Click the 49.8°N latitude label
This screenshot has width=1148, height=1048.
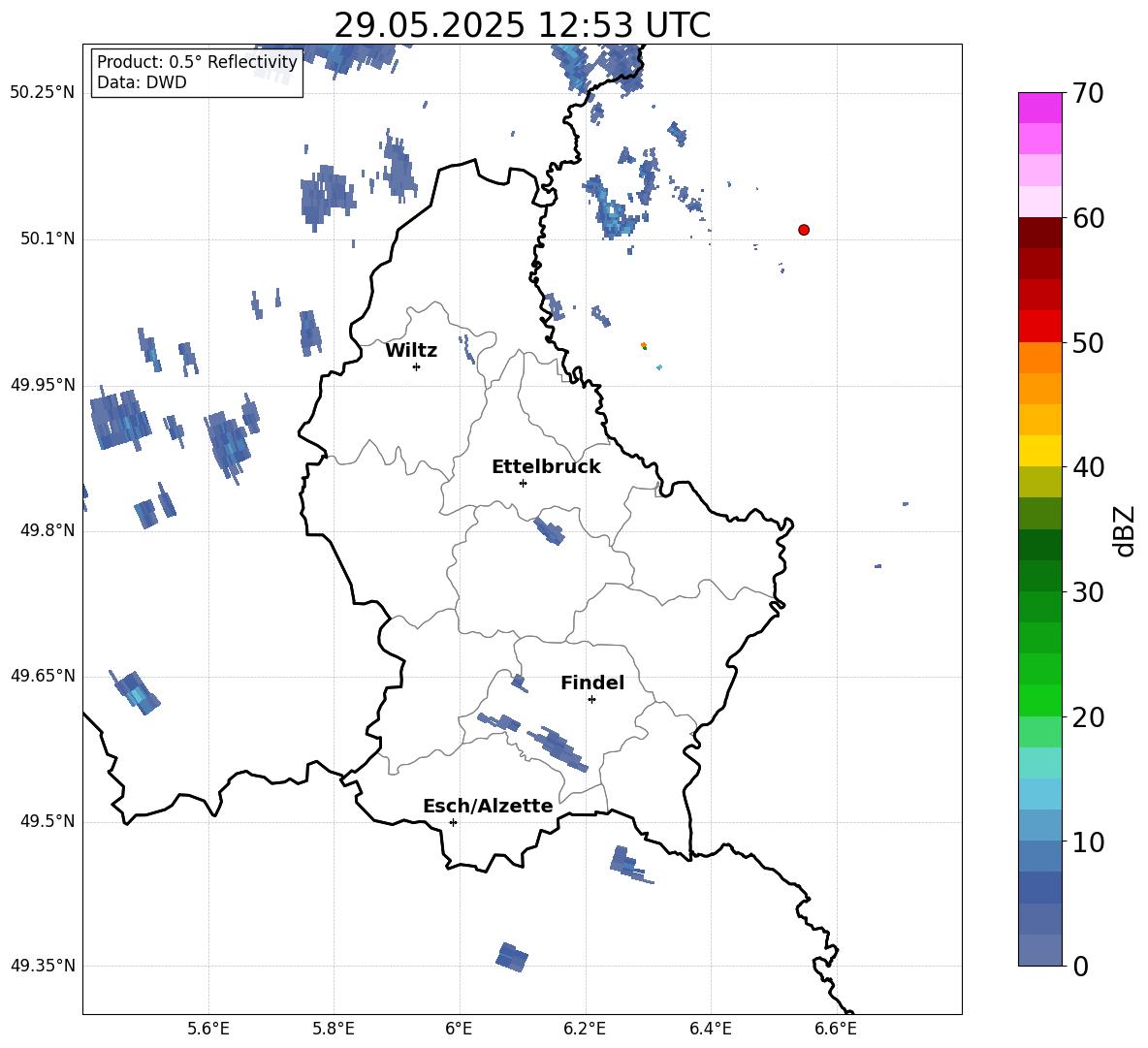point(48,530)
